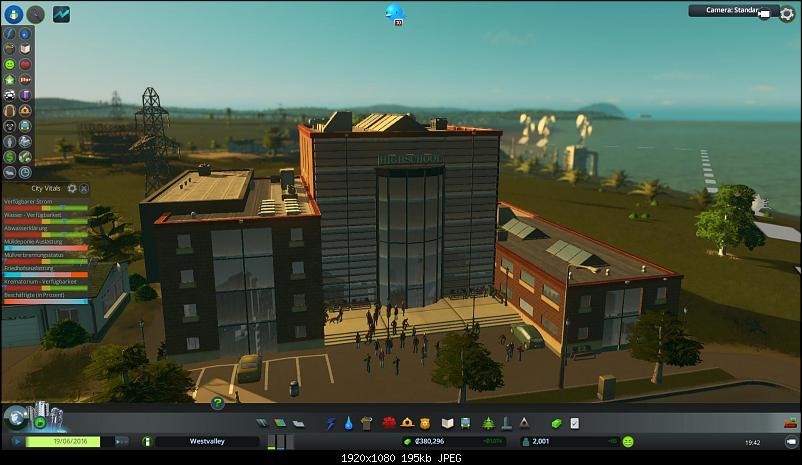This screenshot has height=465, width=802.
Task: Close the City Vitals panel
Action: tap(84, 188)
